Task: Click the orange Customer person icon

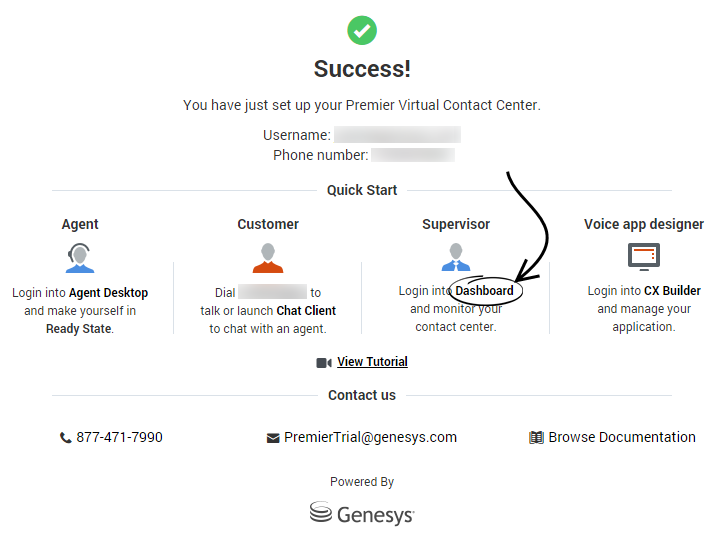Action: pyautogui.click(x=268, y=258)
